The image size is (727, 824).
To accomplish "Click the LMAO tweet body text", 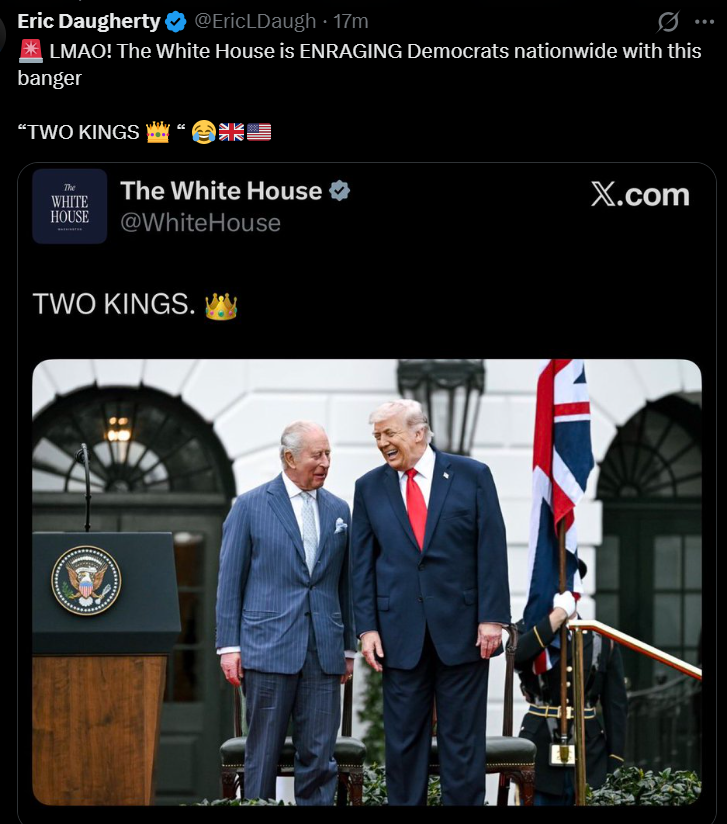I will coord(360,64).
